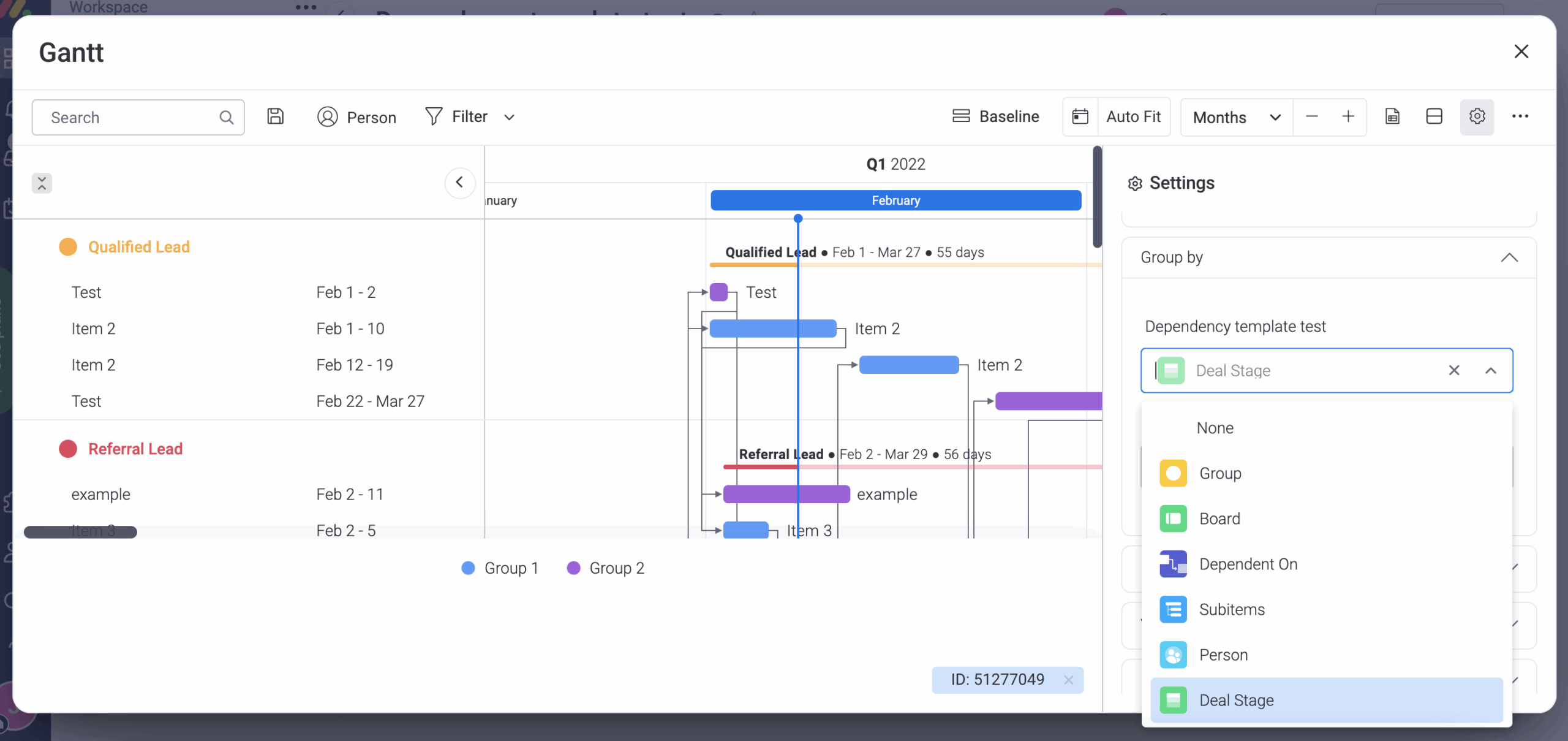Toggle the split view layout icon
This screenshot has height=741, width=1568.
(1434, 116)
